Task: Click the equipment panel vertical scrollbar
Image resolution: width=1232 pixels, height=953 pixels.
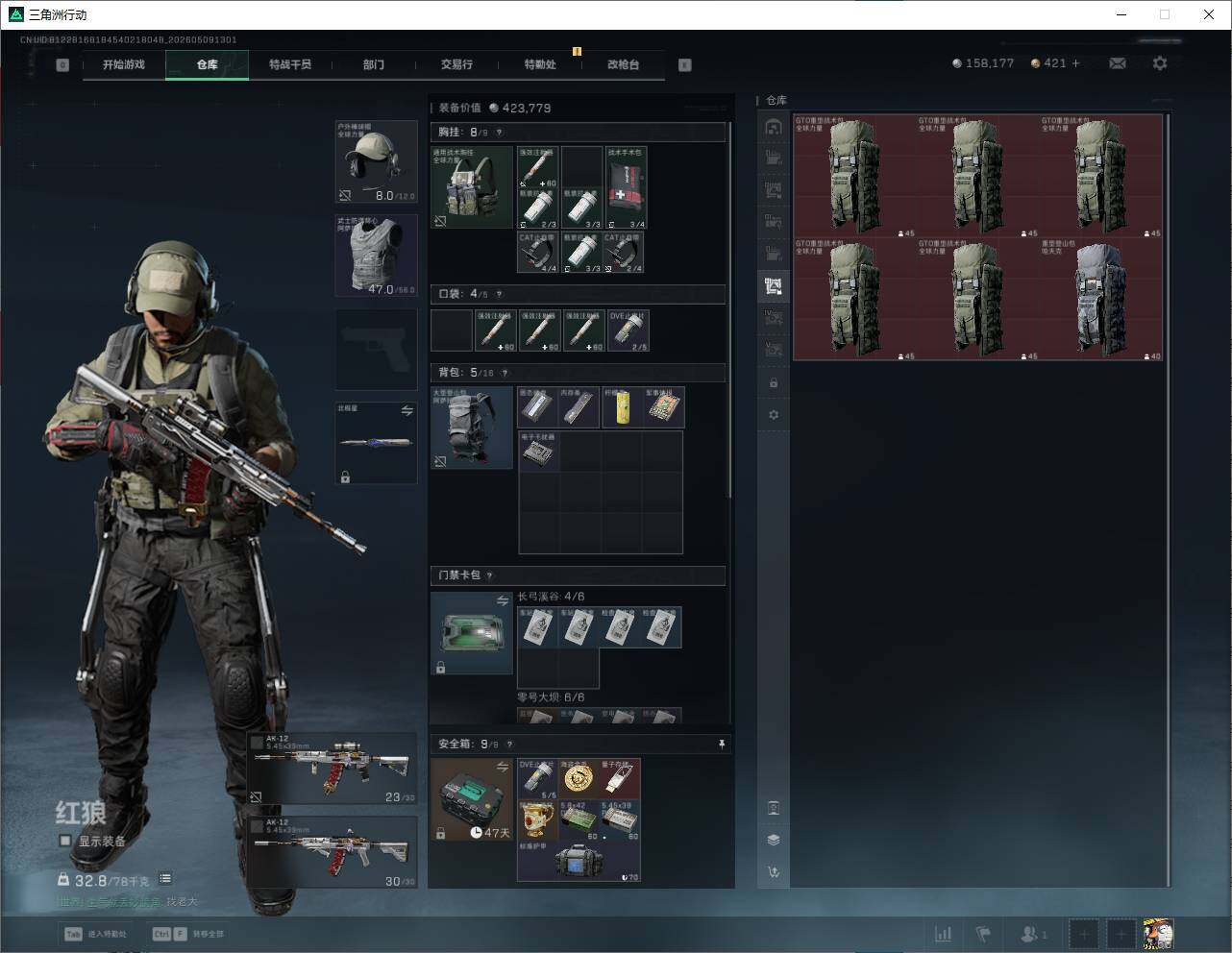Action: 731,307
